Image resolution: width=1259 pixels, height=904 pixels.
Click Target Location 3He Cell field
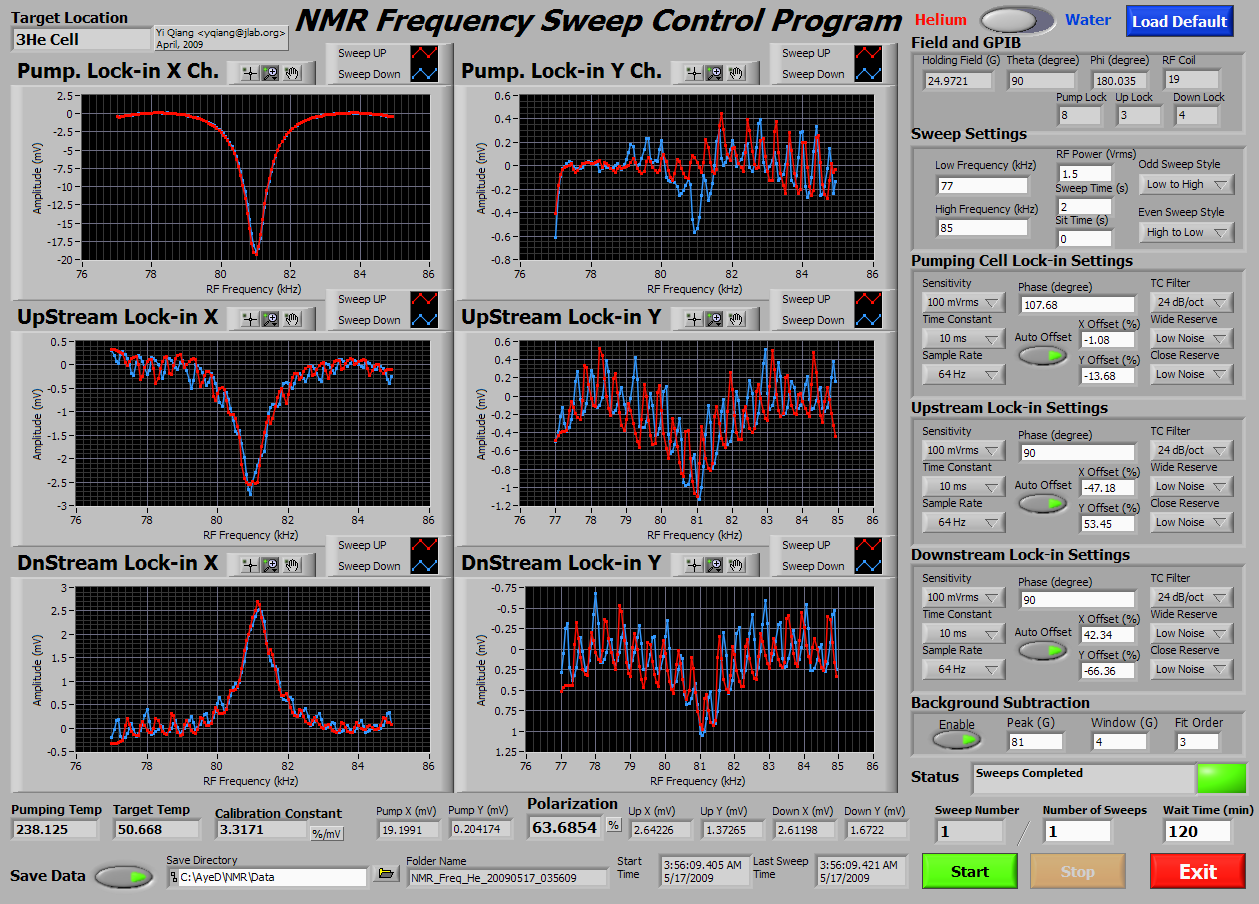tap(79, 40)
